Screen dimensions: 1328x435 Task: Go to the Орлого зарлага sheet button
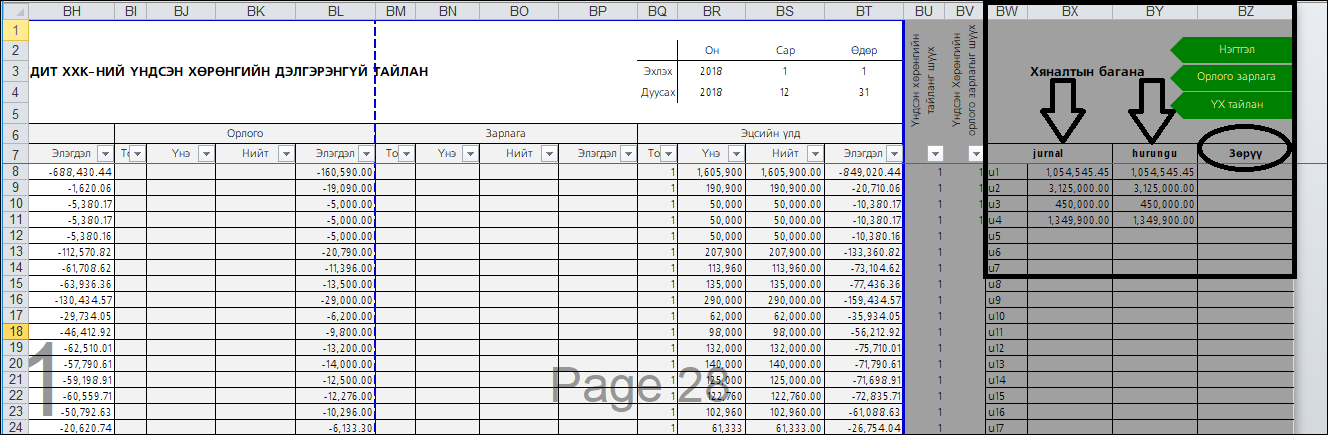pos(1237,76)
